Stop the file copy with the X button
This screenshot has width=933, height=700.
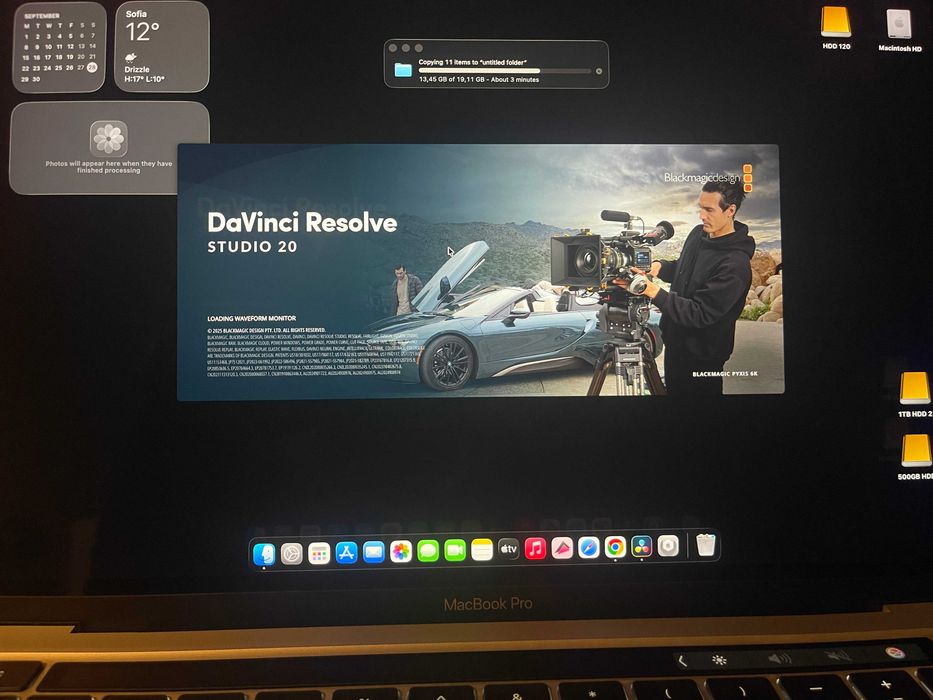click(x=599, y=71)
